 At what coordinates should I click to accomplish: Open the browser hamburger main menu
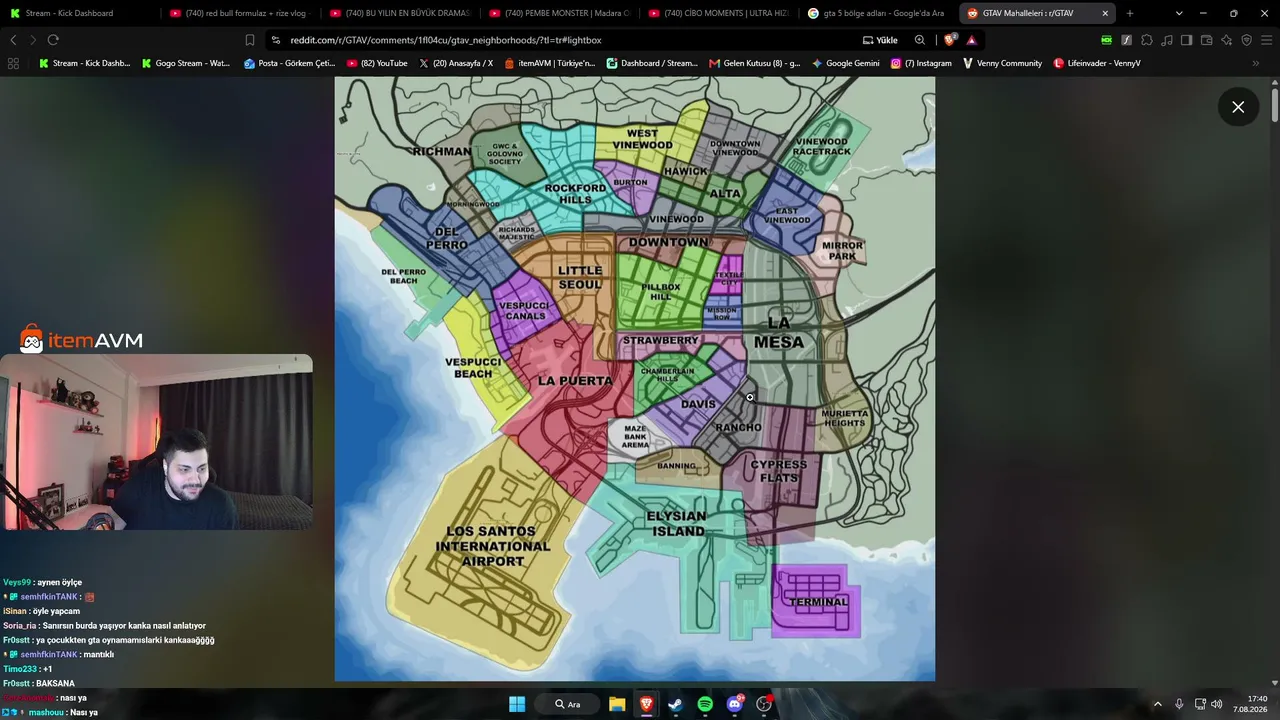[x=1266, y=40]
